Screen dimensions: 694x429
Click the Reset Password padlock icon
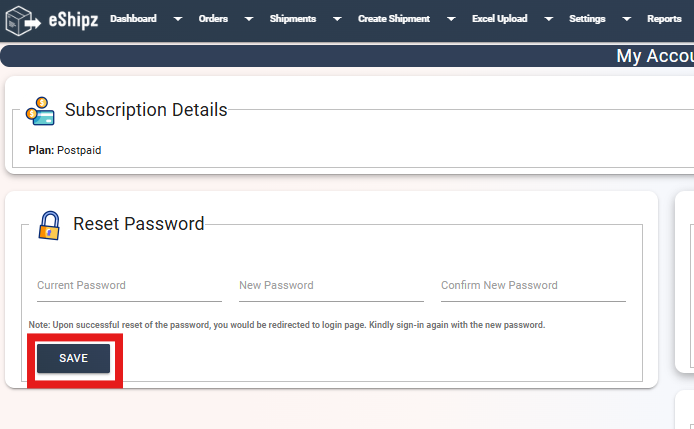tap(49, 225)
